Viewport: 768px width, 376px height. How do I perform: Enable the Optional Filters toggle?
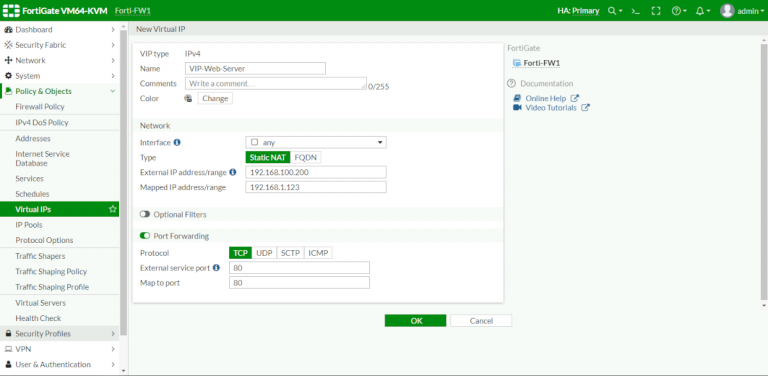(144, 214)
